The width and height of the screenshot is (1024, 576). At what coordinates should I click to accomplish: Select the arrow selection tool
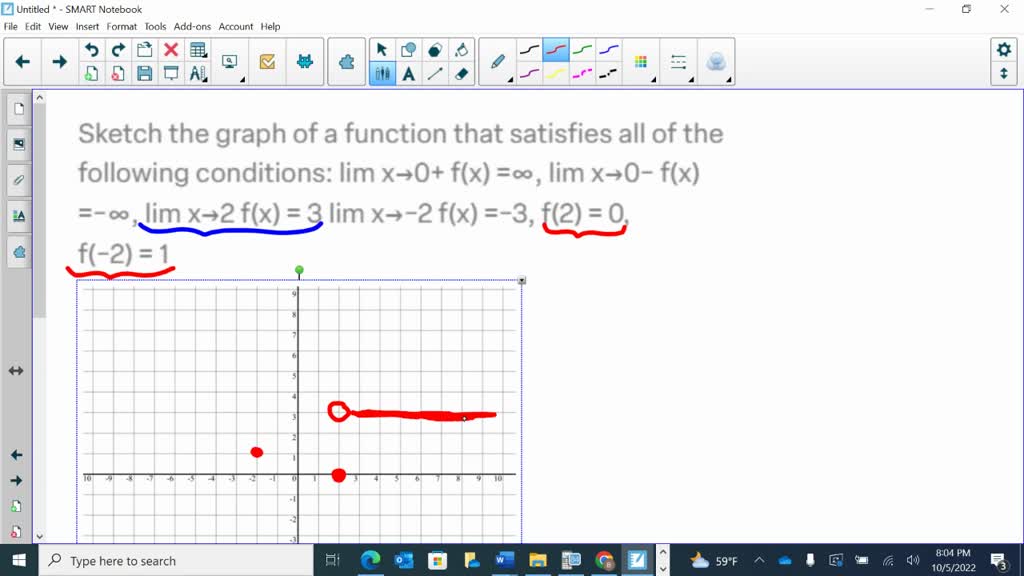coord(381,48)
